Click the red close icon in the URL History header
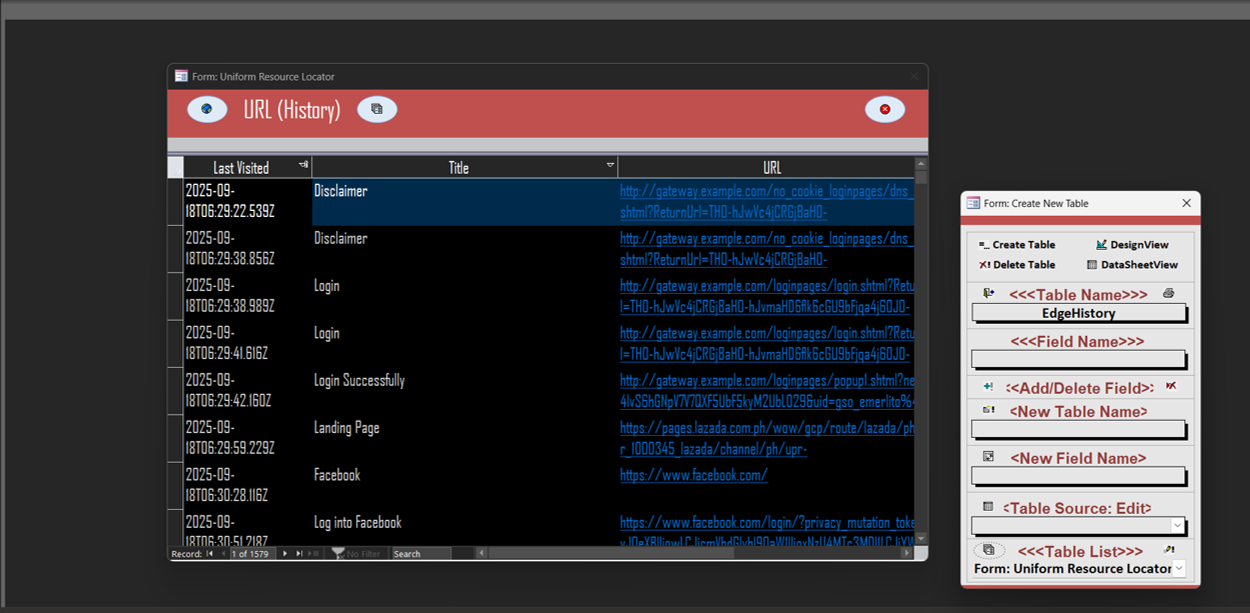Image resolution: width=1250 pixels, height=613 pixels. pos(885,109)
